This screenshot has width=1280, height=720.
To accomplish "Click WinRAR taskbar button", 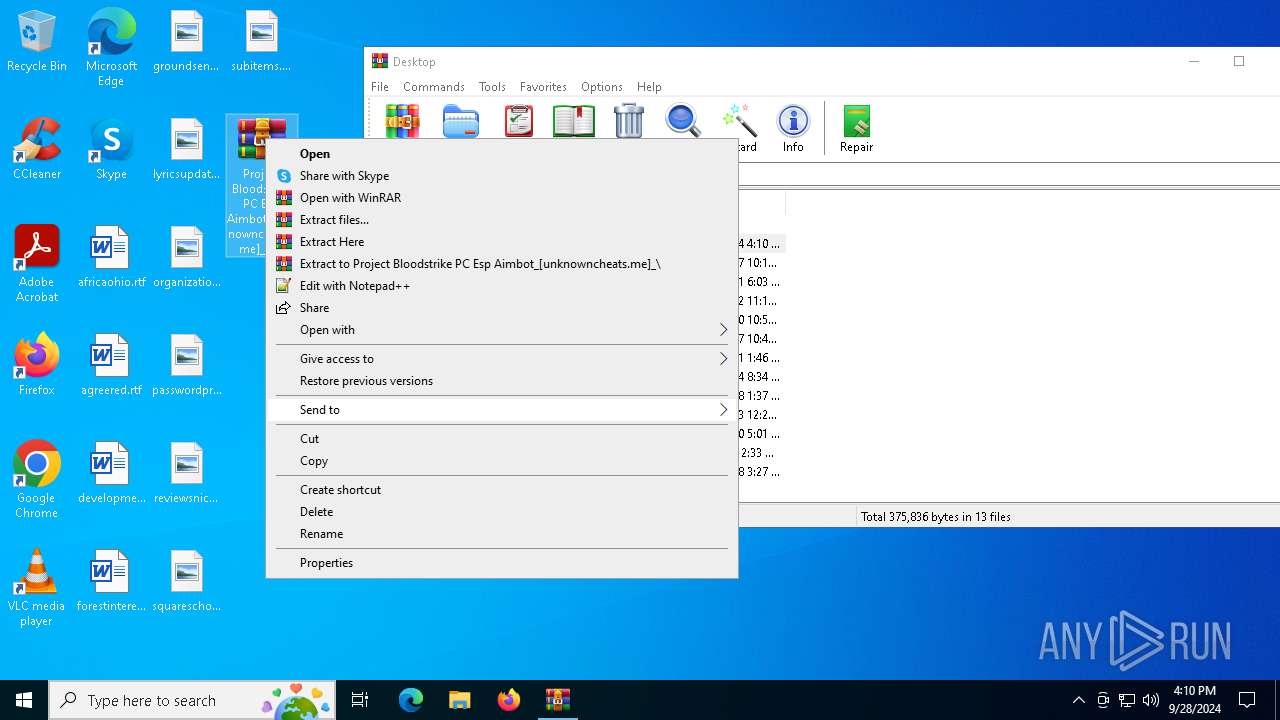I will click(x=558, y=700).
